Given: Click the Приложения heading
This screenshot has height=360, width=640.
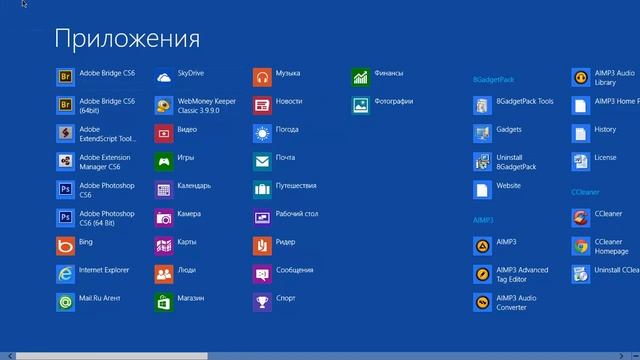Looking at the screenshot, I should point(127,39).
